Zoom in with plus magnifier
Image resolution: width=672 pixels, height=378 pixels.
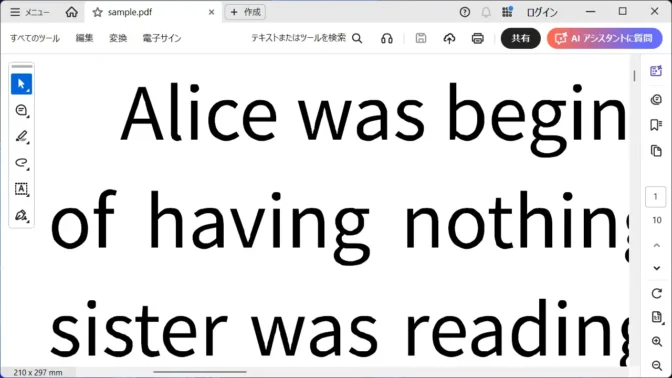point(657,342)
